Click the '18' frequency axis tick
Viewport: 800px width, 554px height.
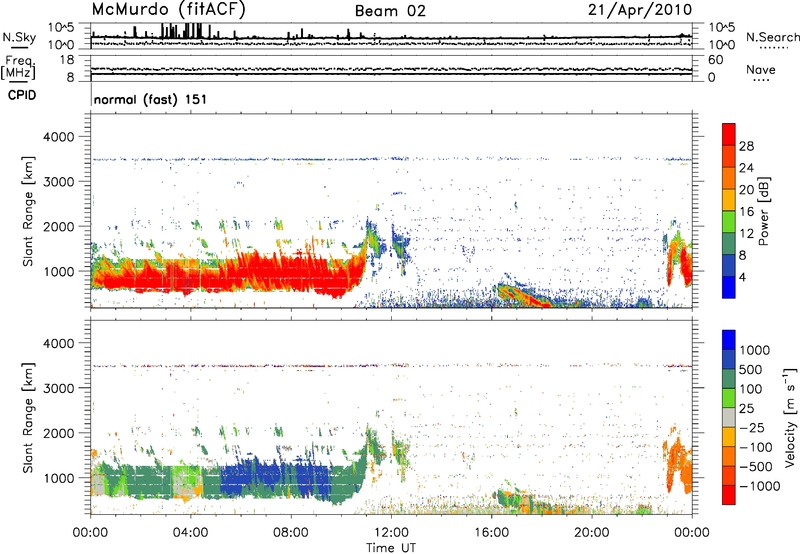tap(68, 60)
